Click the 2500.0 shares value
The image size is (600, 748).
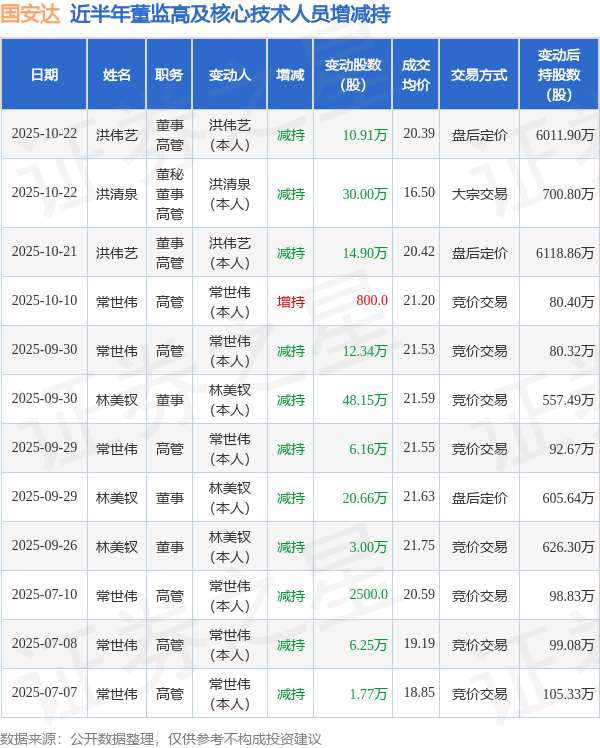369,595
